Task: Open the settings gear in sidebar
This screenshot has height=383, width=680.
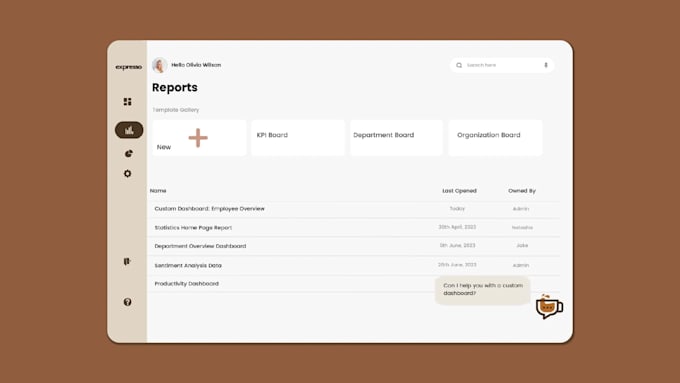Action: [128, 173]
